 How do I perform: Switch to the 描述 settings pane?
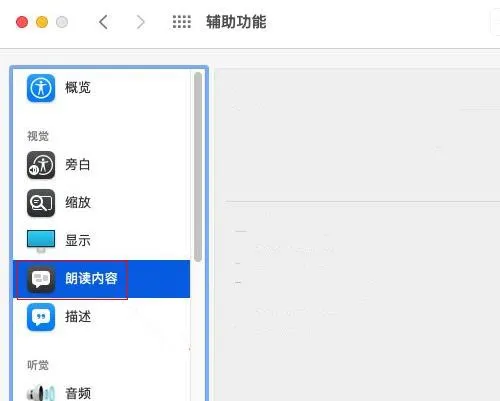[x=102, y=317]
